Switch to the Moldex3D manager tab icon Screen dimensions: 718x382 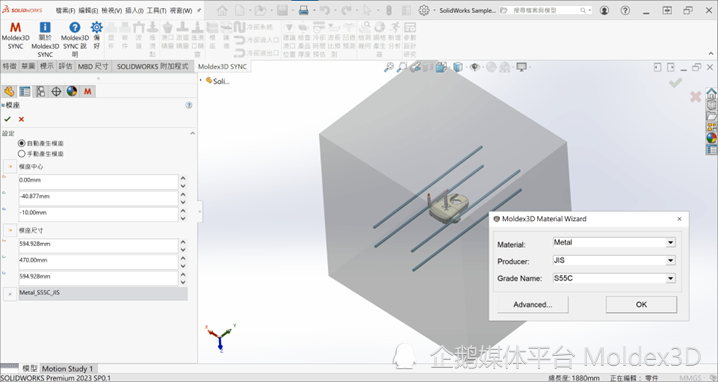click(87, 92)
